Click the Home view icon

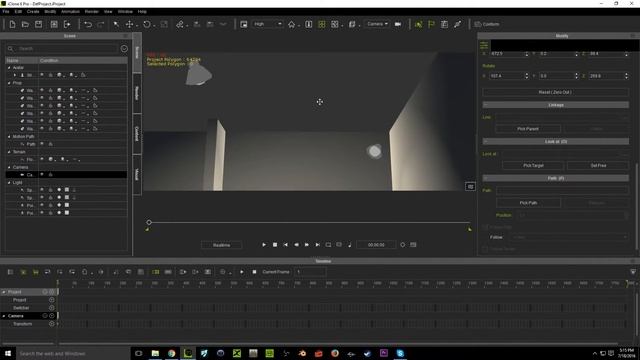[x=291, y=24]
